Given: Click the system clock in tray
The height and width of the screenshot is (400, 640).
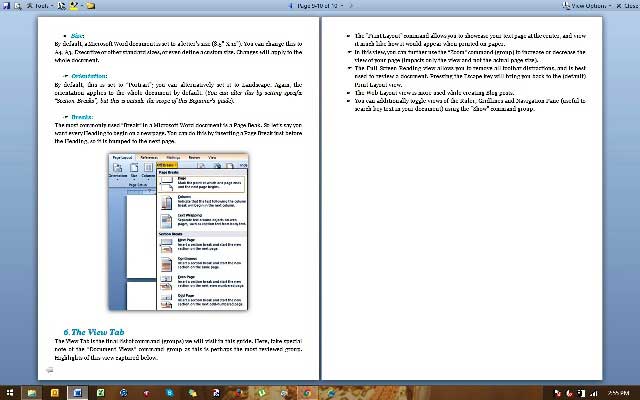Looking at the screenshot, I should pyautogui.click(x=618, y=393).
